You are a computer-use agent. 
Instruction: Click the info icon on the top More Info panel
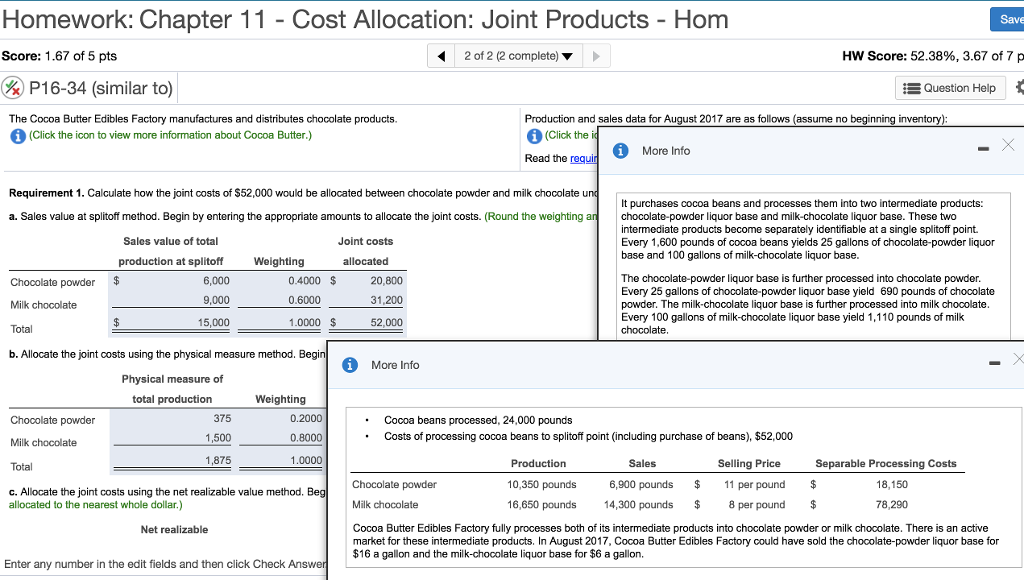(x=621, y=150)
